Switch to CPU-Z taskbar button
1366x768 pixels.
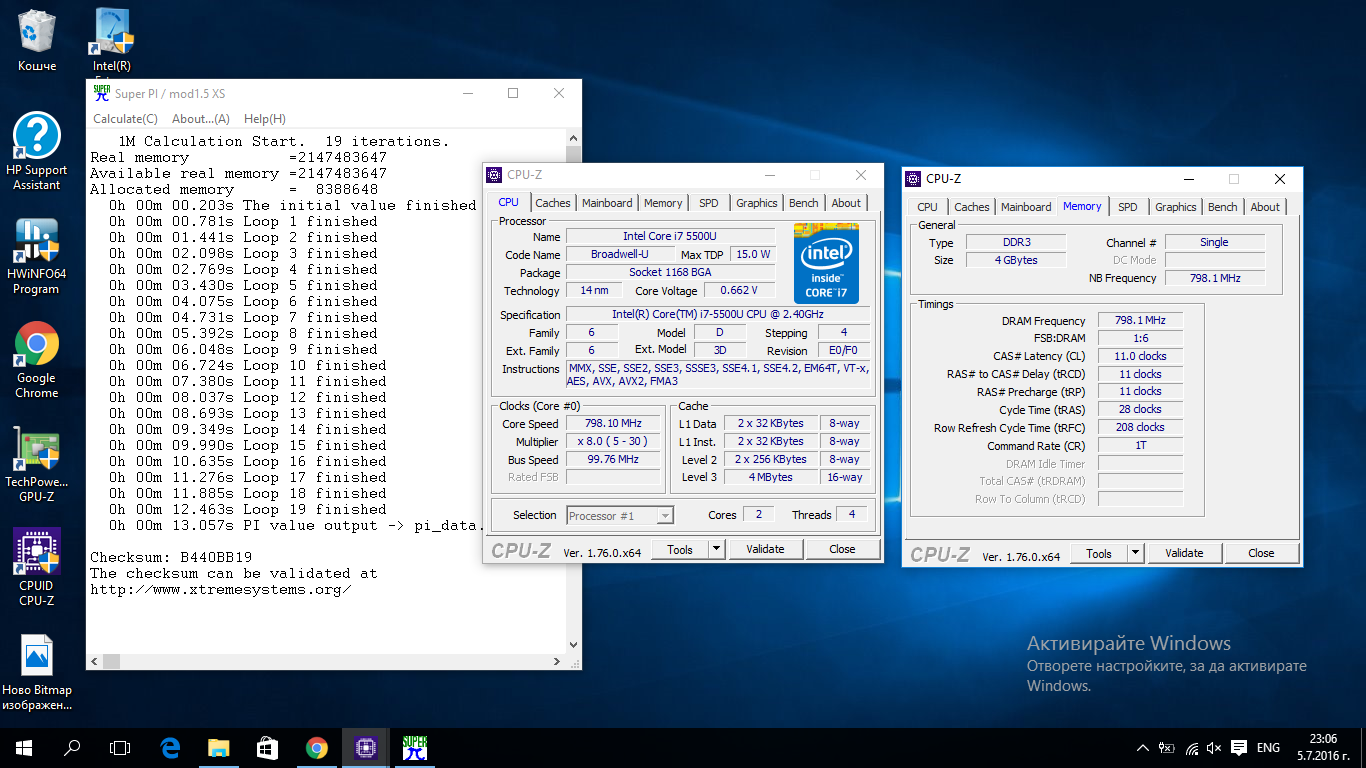point(365,748)
